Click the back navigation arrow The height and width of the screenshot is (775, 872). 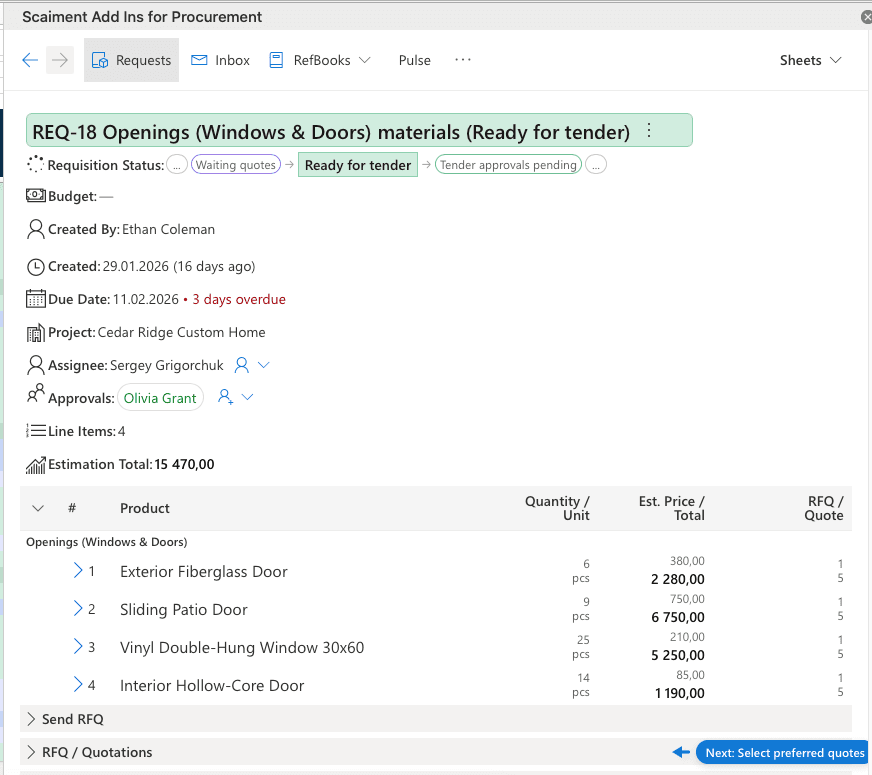[30, 60]
